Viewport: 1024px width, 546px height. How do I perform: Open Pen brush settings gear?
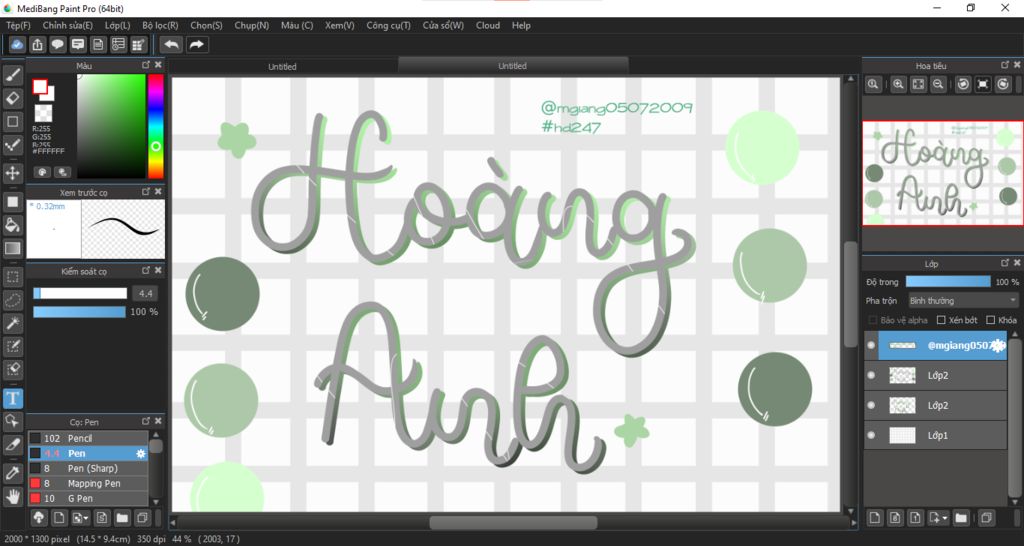(x=140, y=453)
